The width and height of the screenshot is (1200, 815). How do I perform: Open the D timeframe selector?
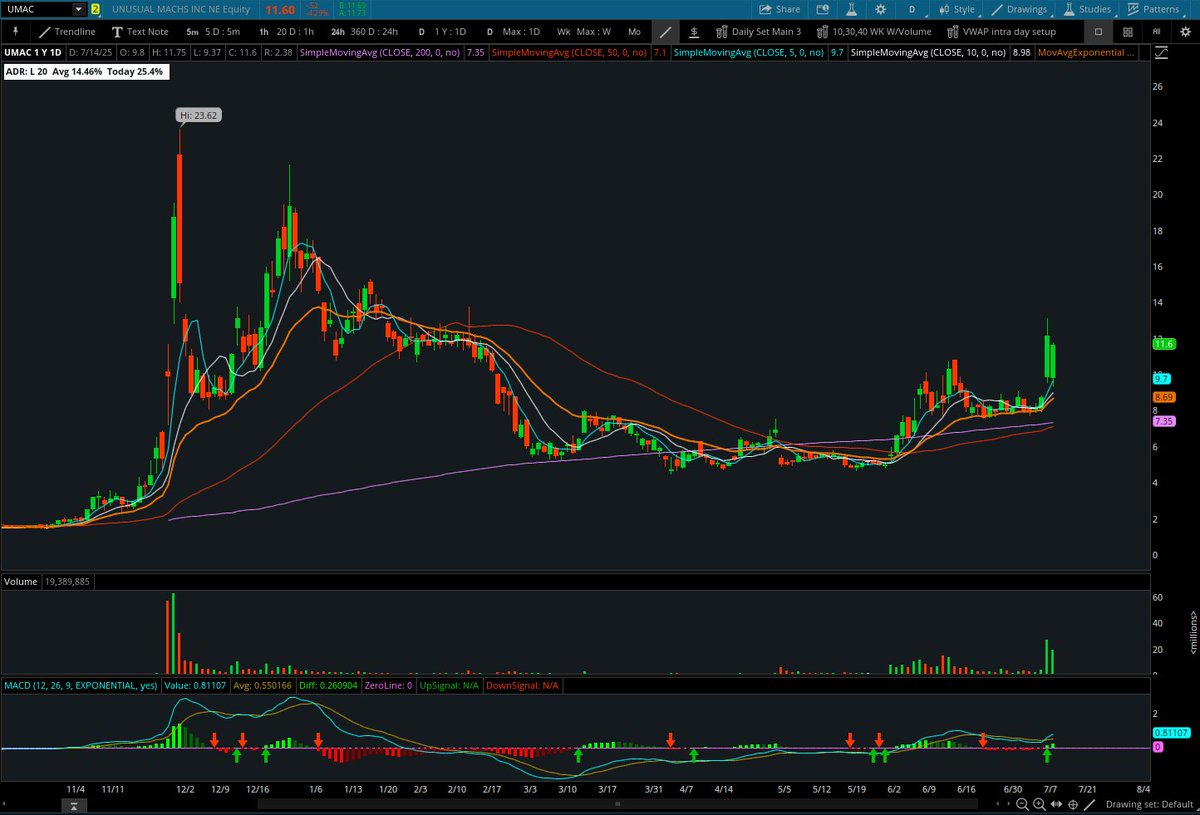tap(911, 9)
